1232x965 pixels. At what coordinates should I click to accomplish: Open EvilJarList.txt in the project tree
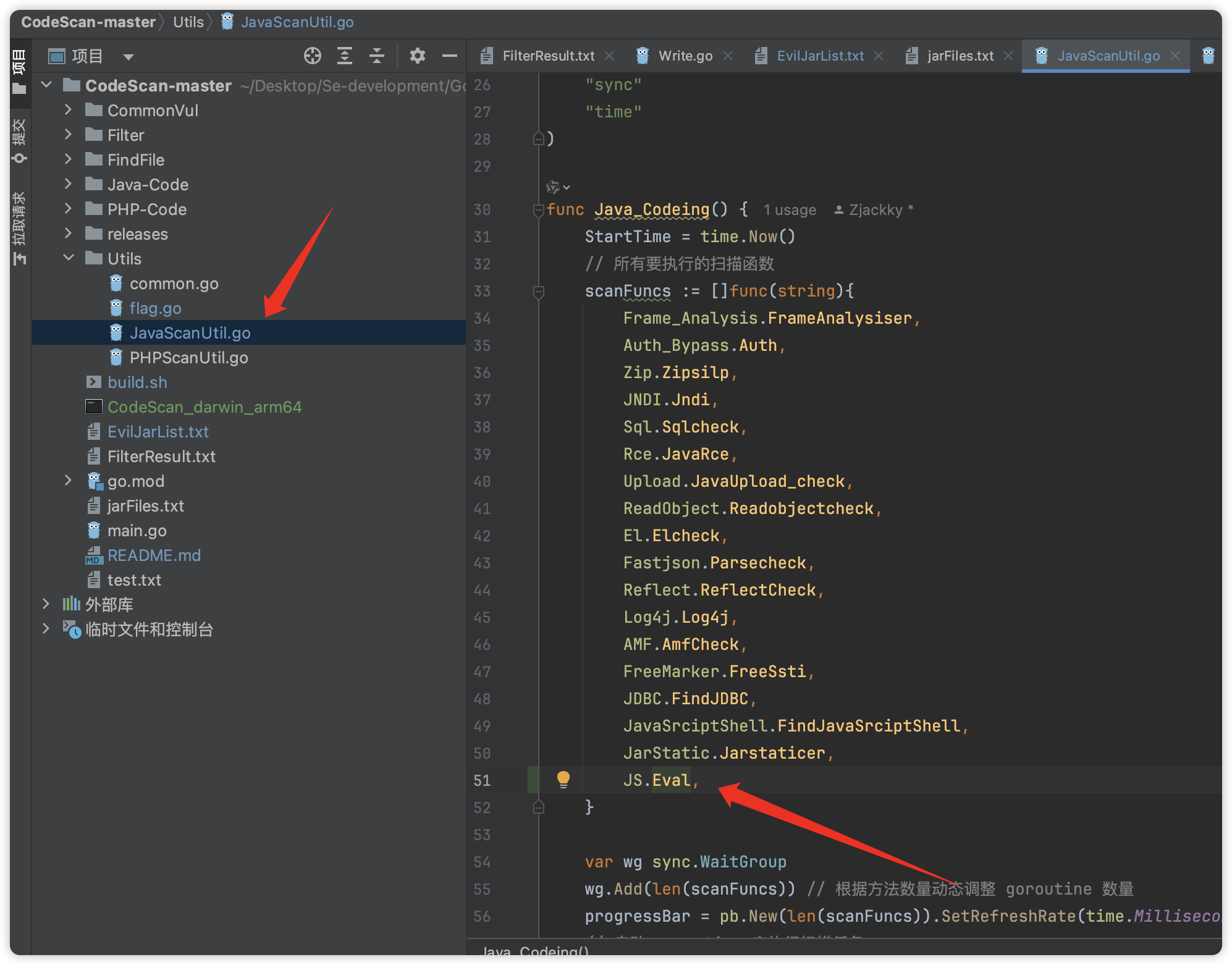pyautogui.click(x=158, y=432)
